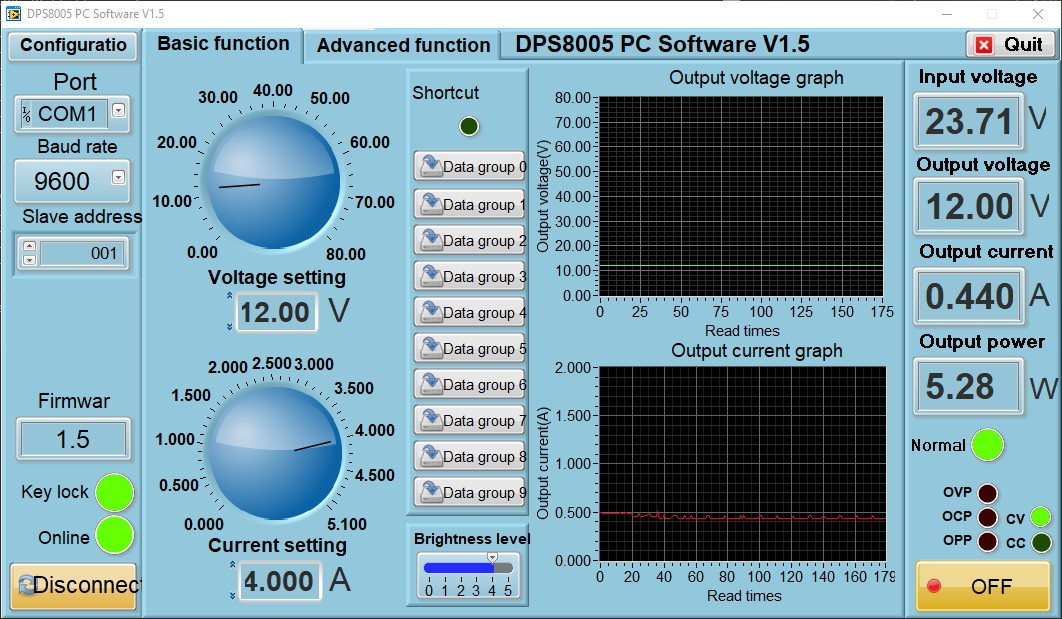Screen dimensions: 1062x619
Task: Click the Output current graph plot
Action: (742, 464)
